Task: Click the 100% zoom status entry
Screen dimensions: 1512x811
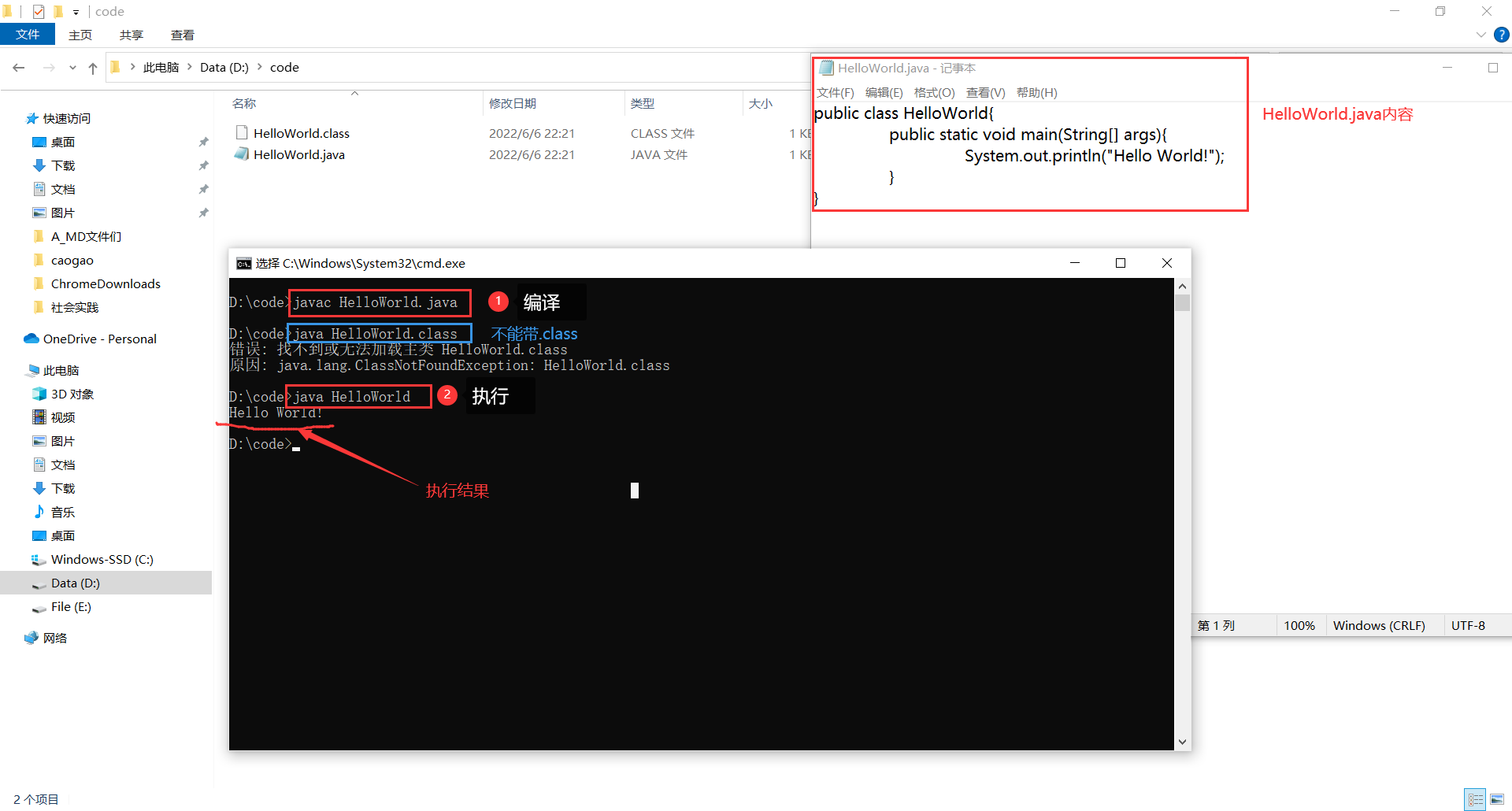Action: 1299,626
